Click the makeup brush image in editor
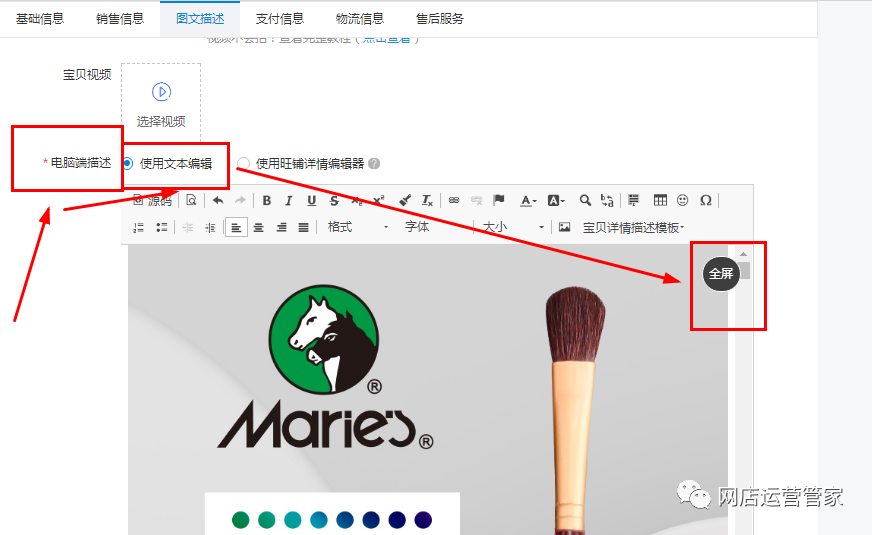Screen dimensions: 872x535 click(574, 410)
